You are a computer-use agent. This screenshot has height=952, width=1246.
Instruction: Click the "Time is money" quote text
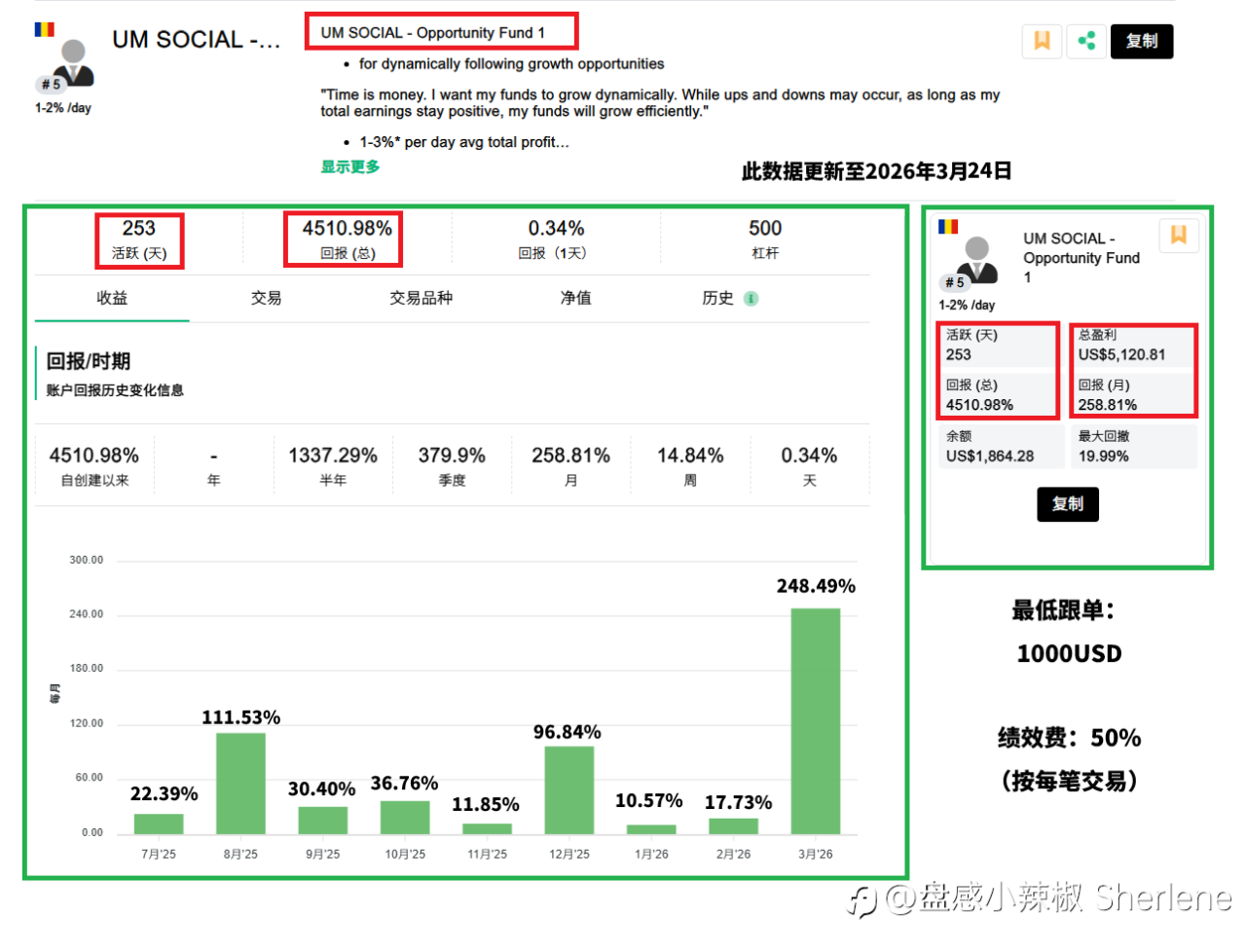pyautogui.click(x=660, y=103)
